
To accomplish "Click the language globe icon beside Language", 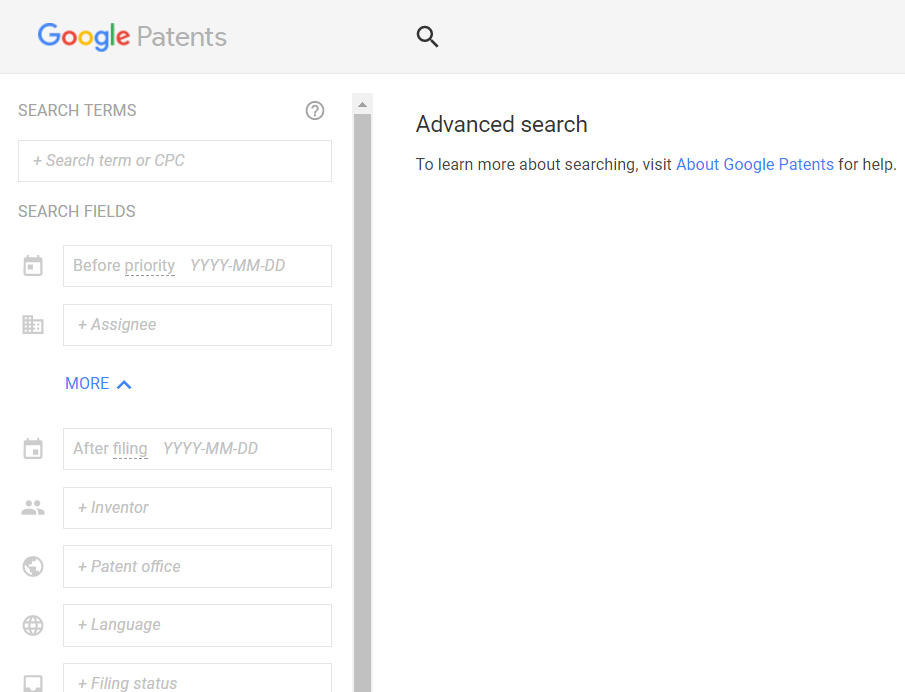I will point(33,626).
